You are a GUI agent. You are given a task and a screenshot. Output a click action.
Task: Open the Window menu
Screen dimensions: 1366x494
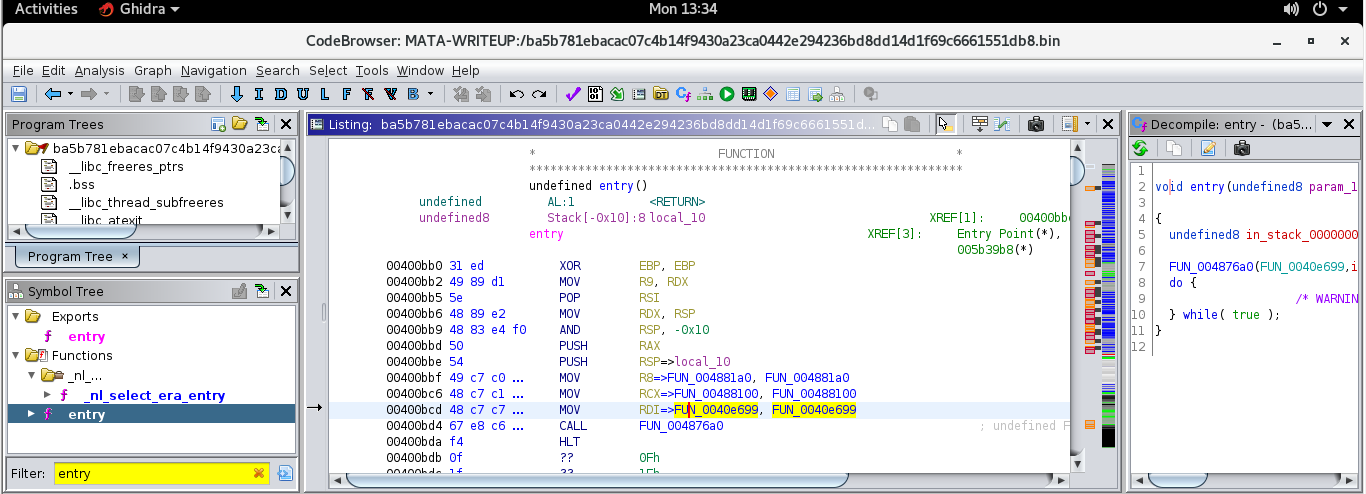pos(420,71)
